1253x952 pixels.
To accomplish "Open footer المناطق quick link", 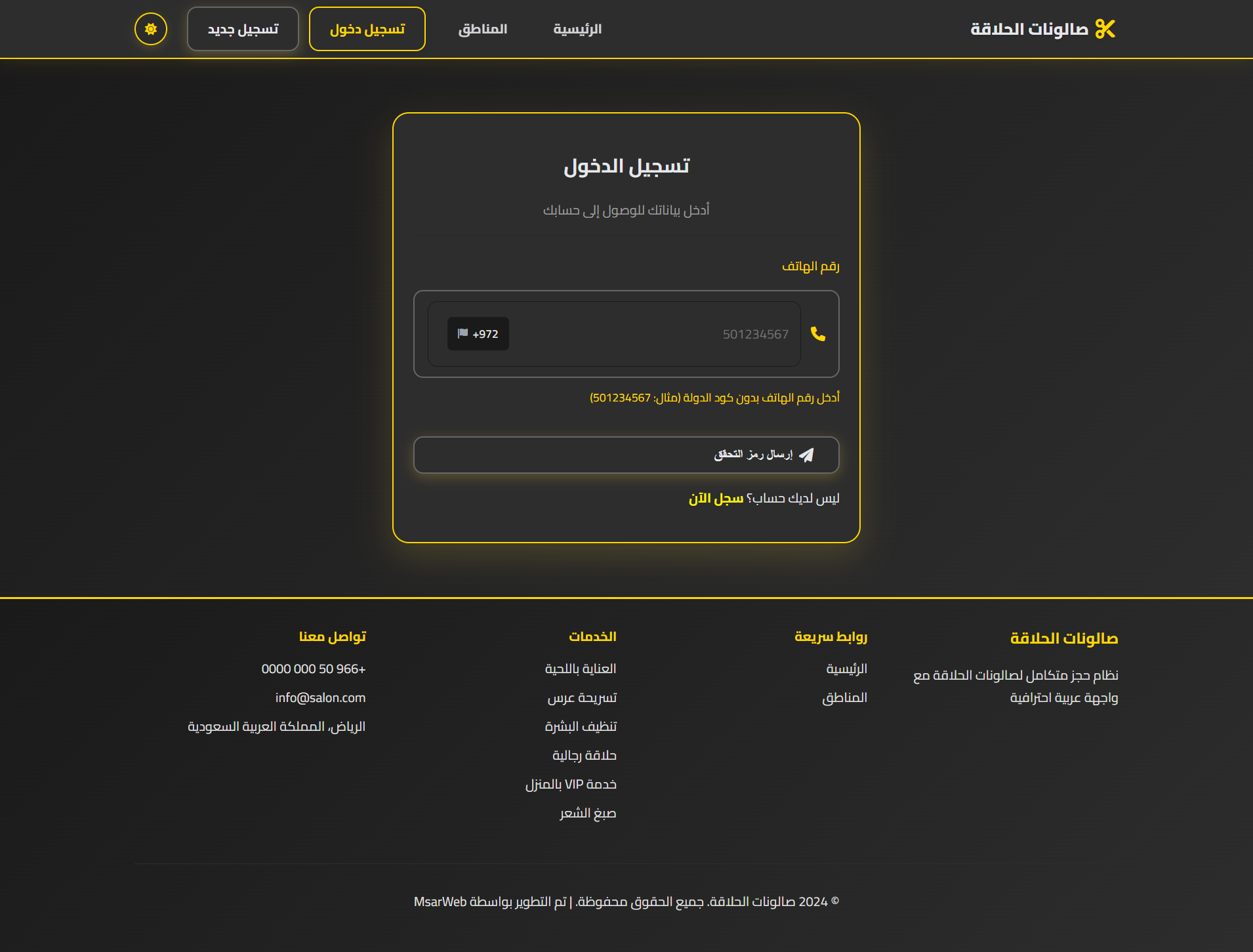I will tap(844, 697).
